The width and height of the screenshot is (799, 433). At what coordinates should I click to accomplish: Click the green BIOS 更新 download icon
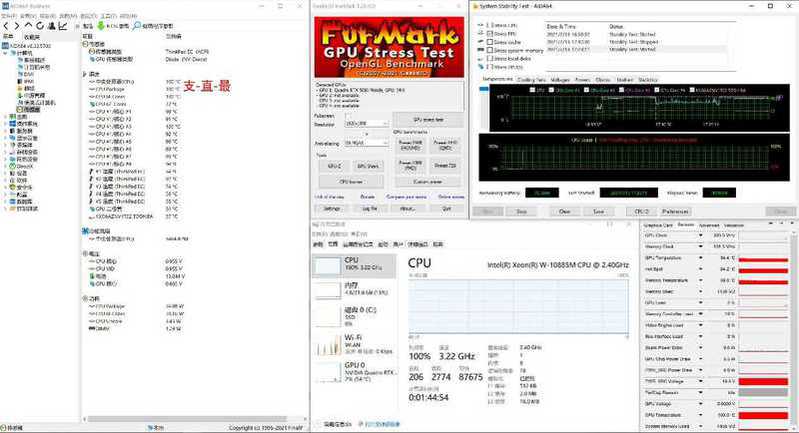tap(100, 25)
